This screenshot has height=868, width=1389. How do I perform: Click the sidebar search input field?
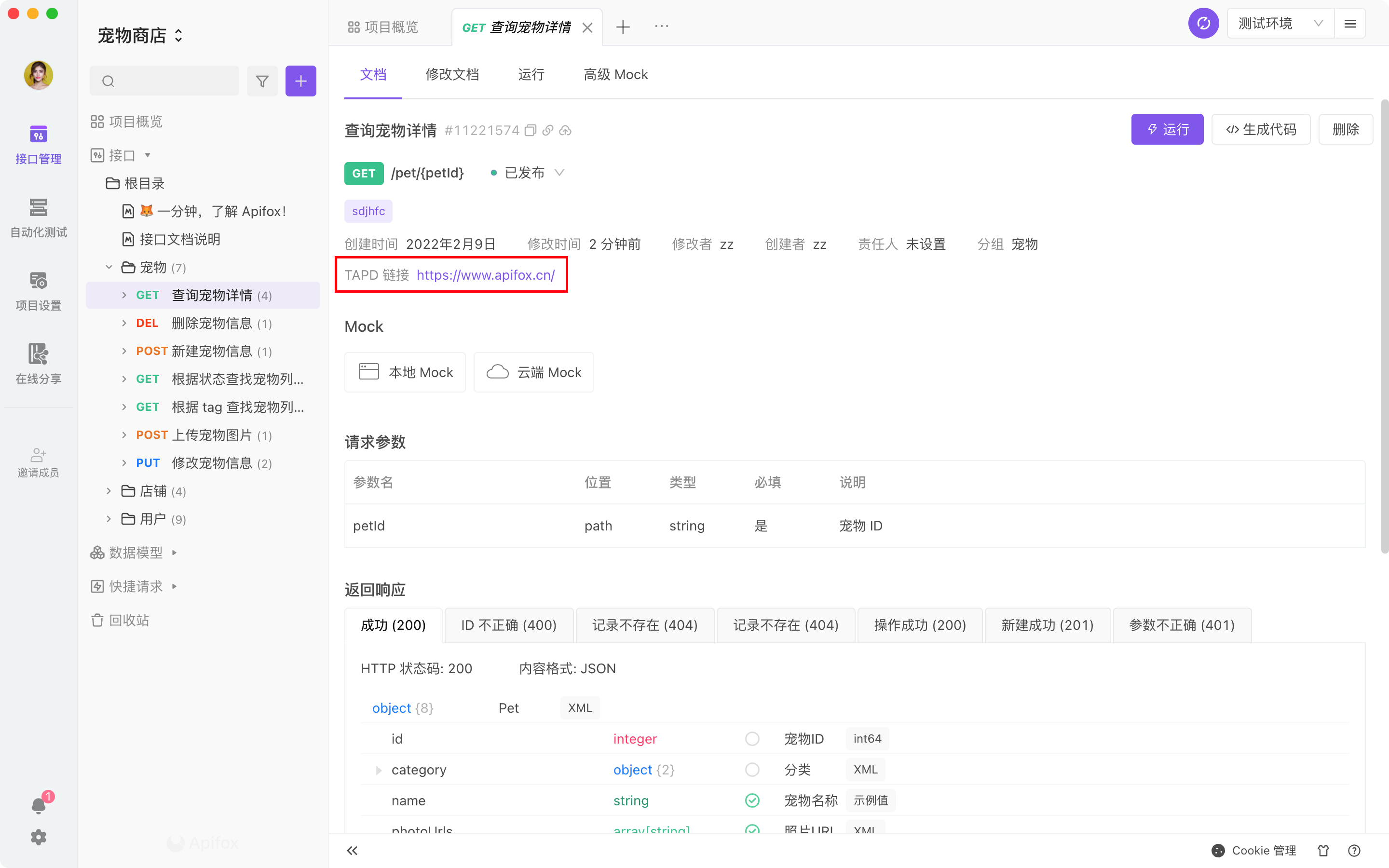click(x=172, y=81)
